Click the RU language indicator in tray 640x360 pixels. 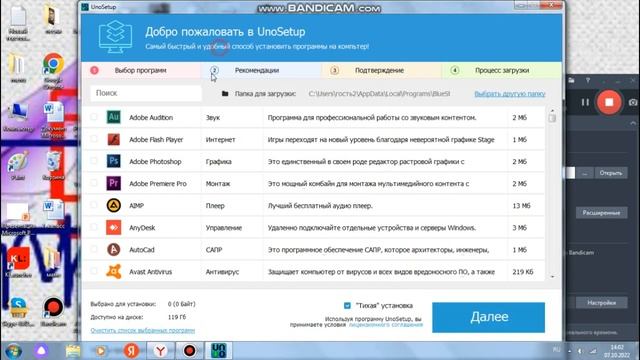pos(556,350)
